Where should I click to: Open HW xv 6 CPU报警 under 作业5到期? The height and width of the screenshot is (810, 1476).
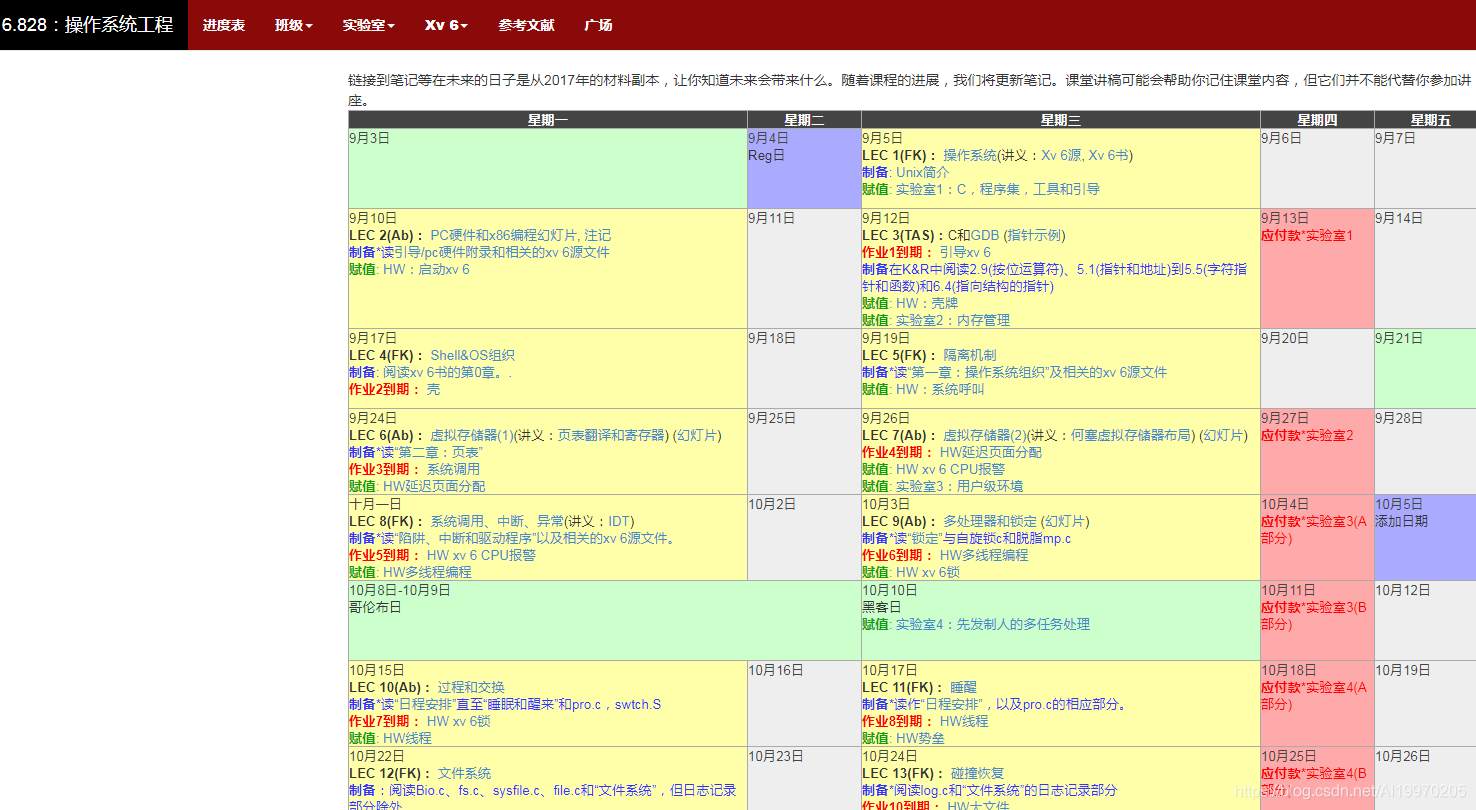coord(481,555)
